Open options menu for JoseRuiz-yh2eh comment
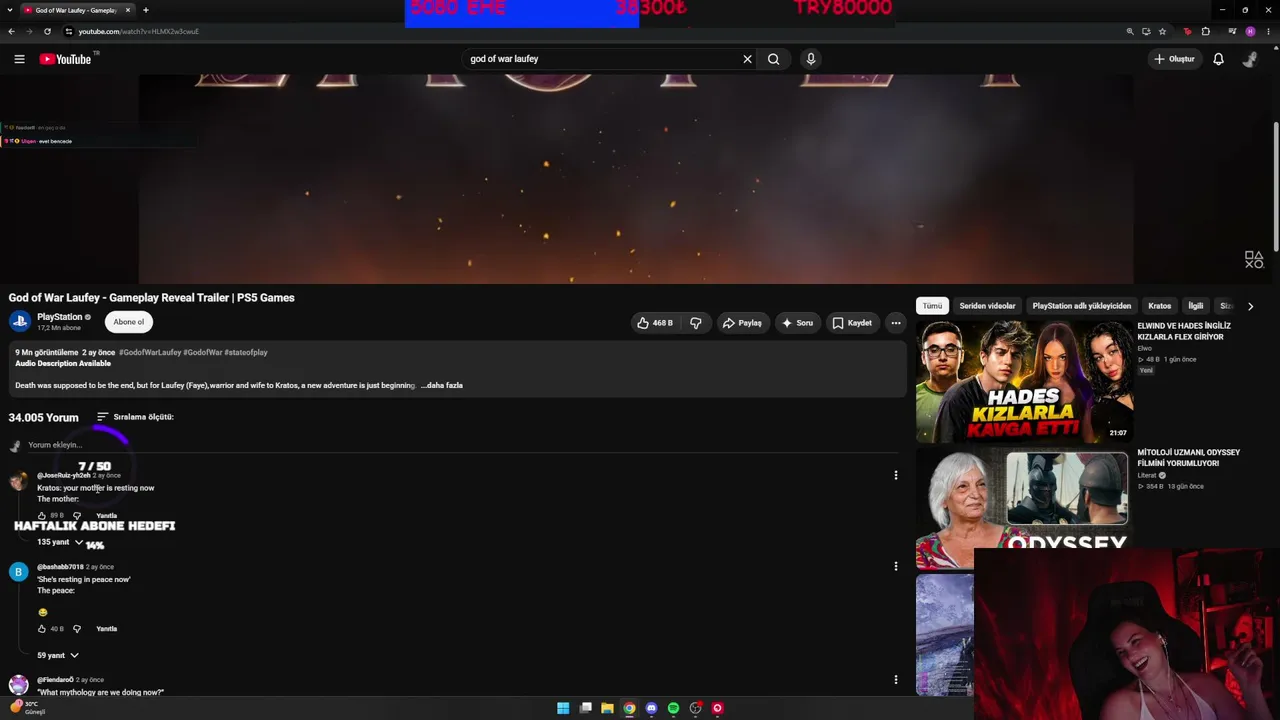Viewport: 1280px width, 720px height. point(896,475)
